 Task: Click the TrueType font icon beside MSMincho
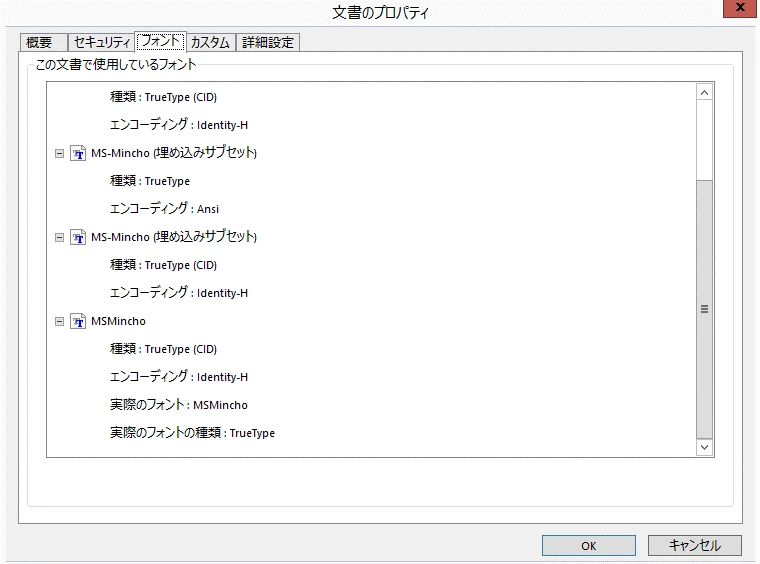click(78, 321)
